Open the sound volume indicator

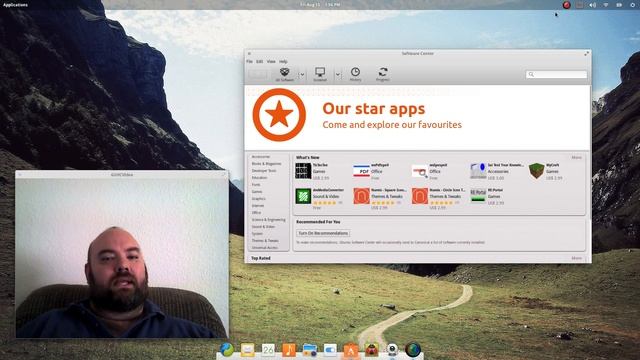coord(593,5)
